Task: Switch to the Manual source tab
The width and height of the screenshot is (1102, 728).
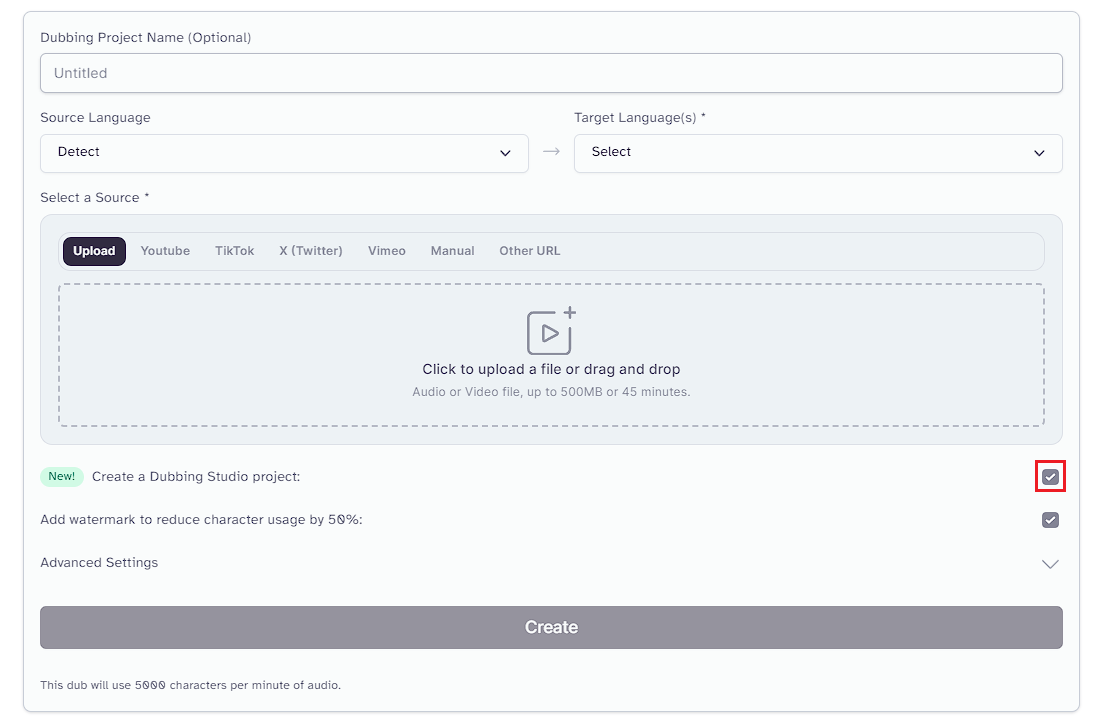Action: [x=453, y=251]
